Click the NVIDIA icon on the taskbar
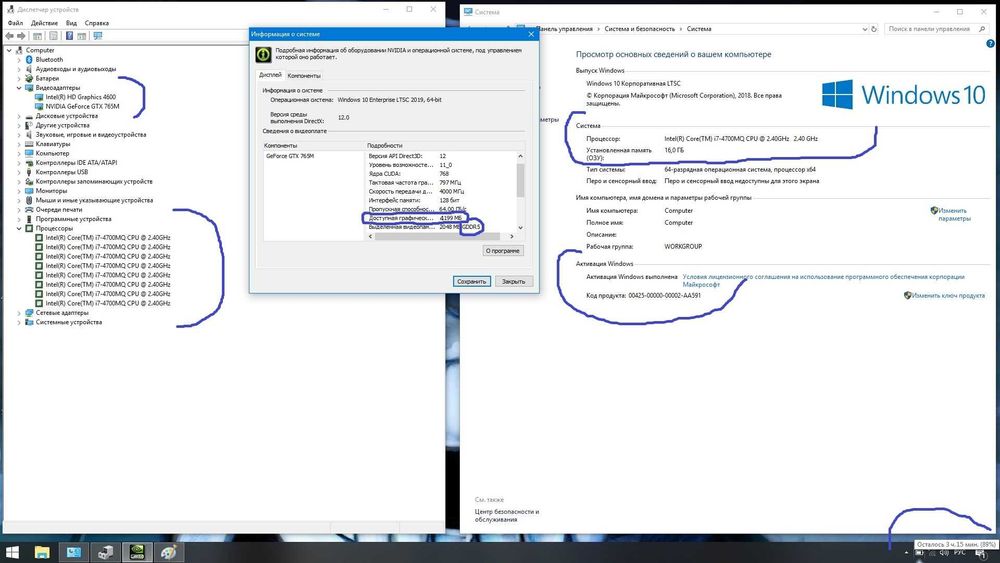The height and width of the screenshot is (563, 1000). [137, 552]
